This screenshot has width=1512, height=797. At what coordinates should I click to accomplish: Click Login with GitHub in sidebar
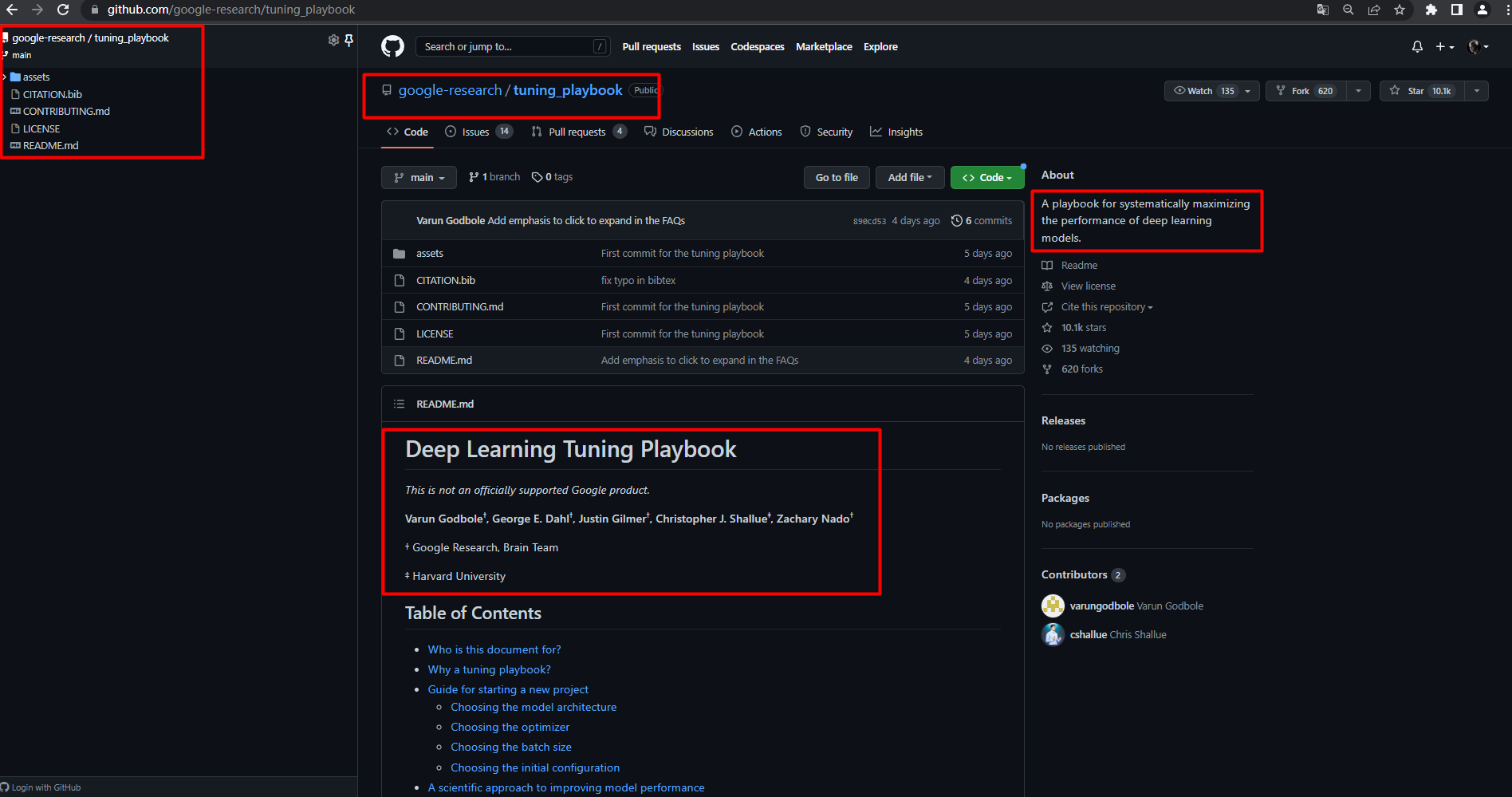[x=41, y=787]
